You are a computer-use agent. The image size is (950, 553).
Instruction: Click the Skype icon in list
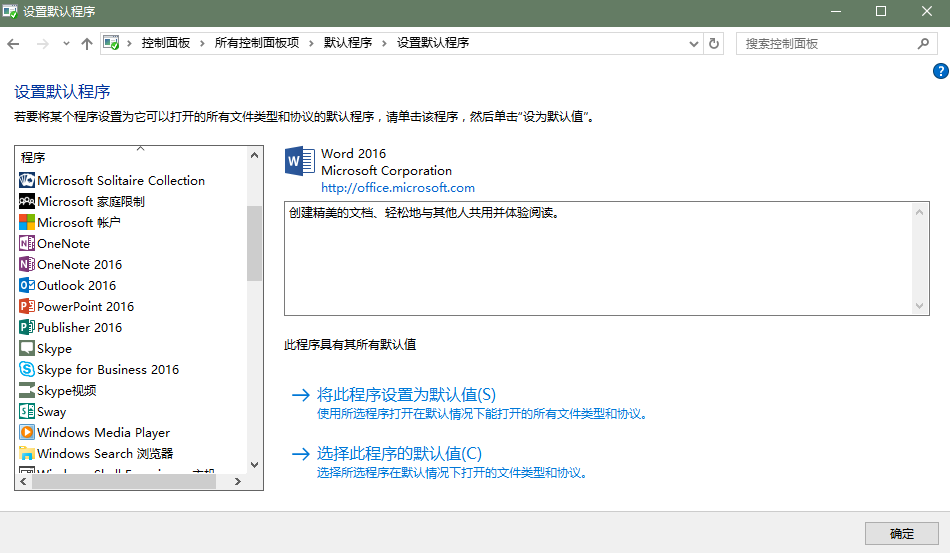tap(27, 348)
